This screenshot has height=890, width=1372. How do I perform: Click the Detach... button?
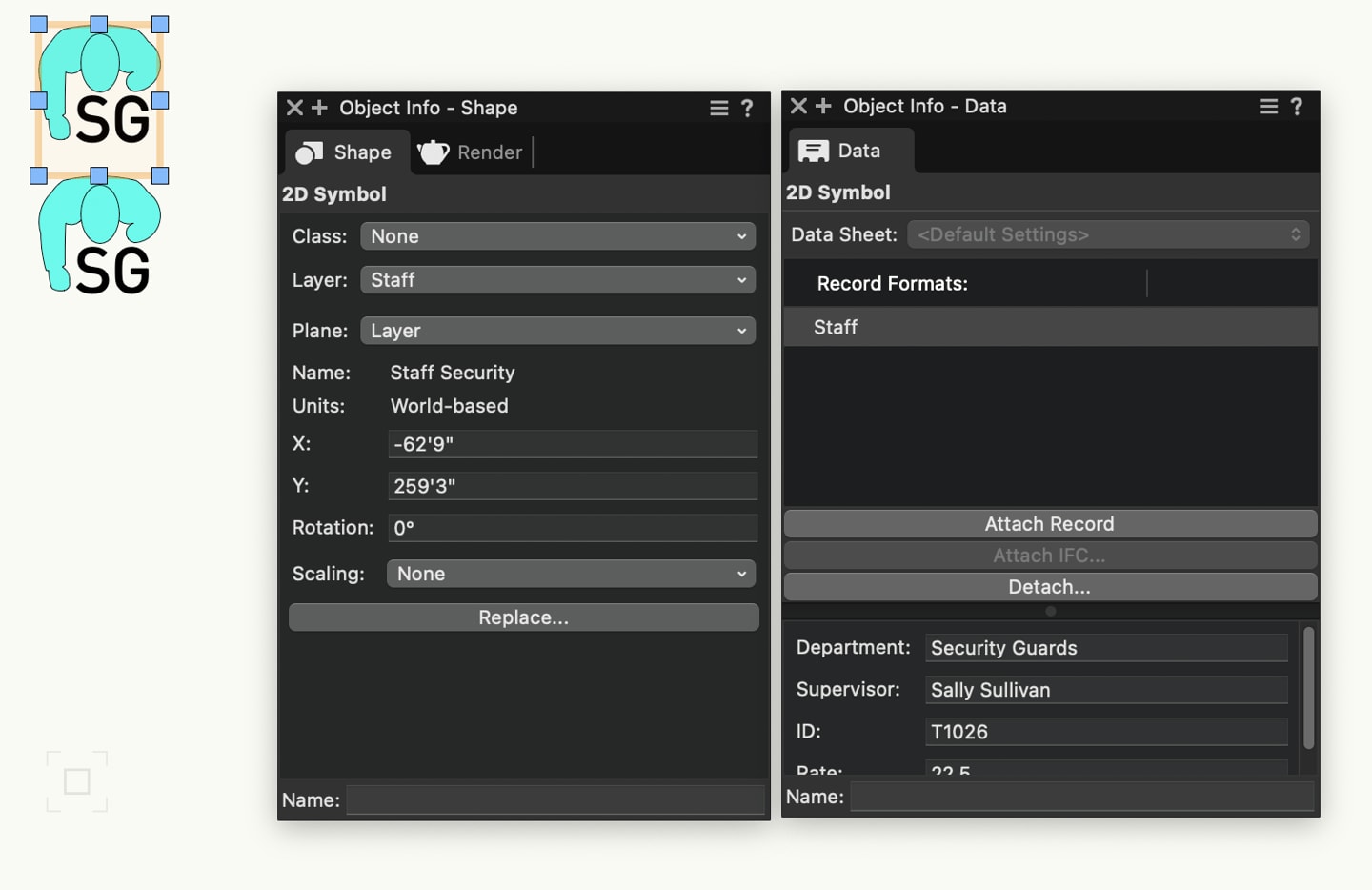tap(1050, 587)
